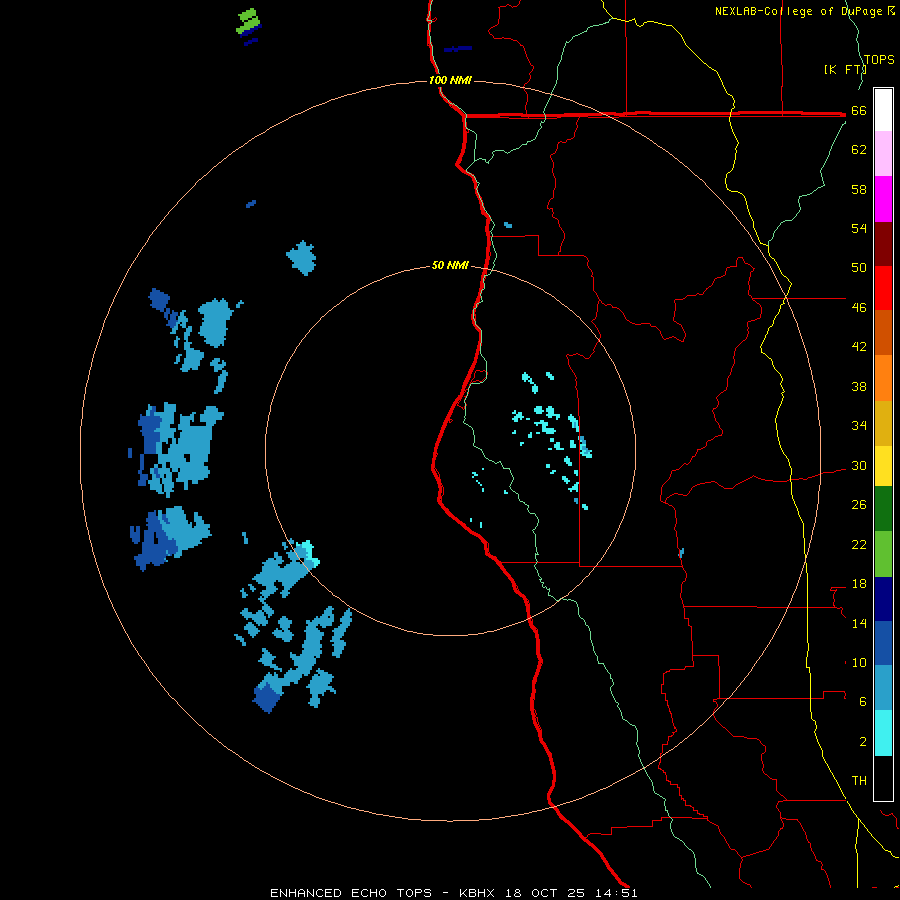Click legend value 6
This screenshot has height=900, width=900.
point(863,702)
